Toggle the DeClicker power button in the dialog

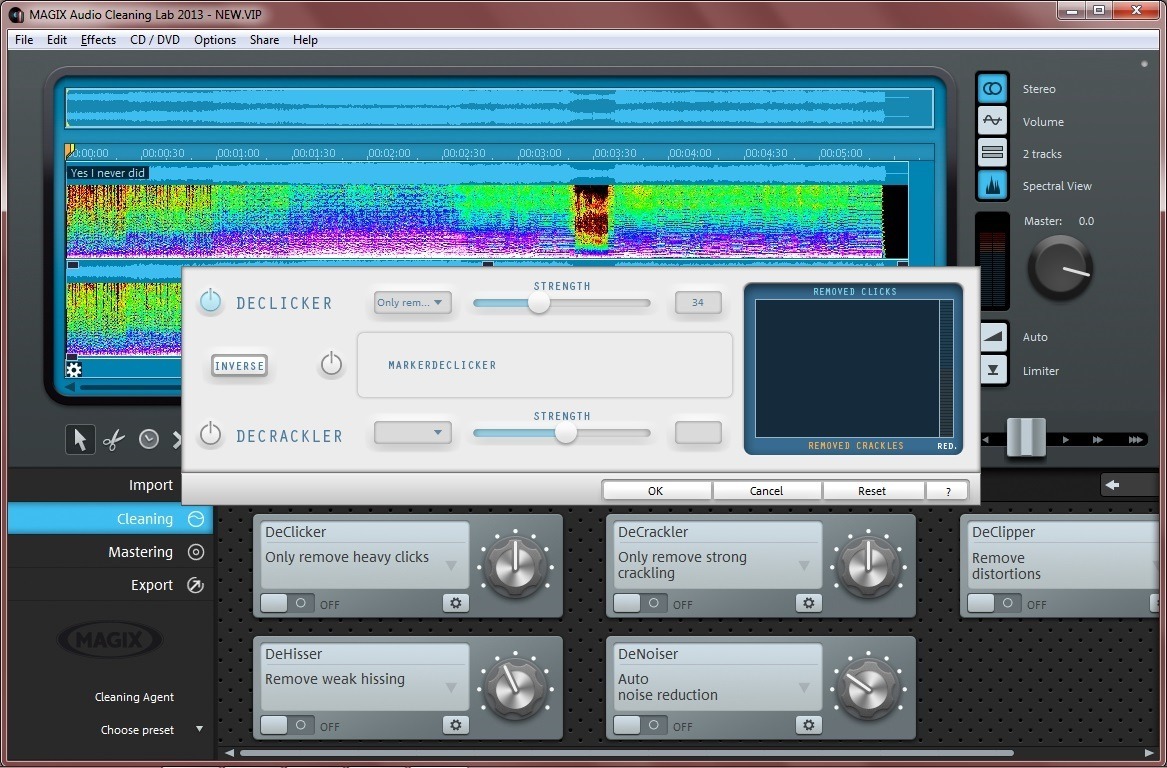tap(211, 301)
